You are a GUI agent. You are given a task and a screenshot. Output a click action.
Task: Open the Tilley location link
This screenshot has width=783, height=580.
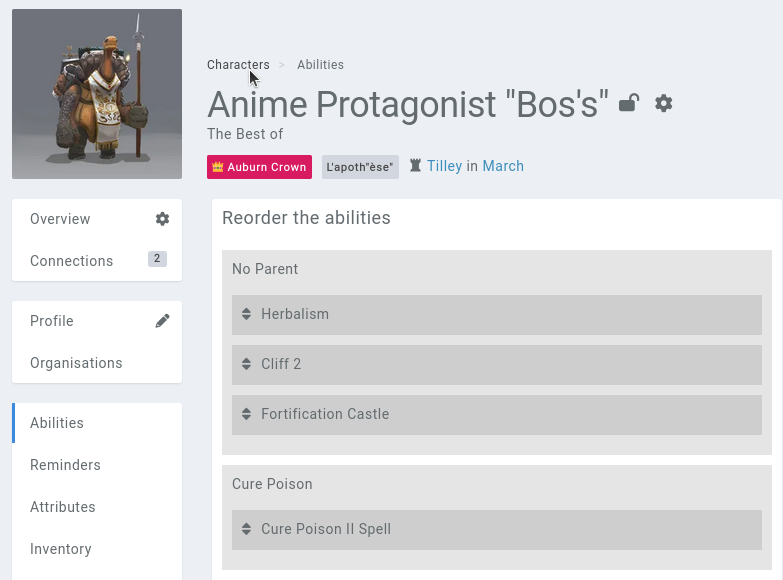point(444,166)
